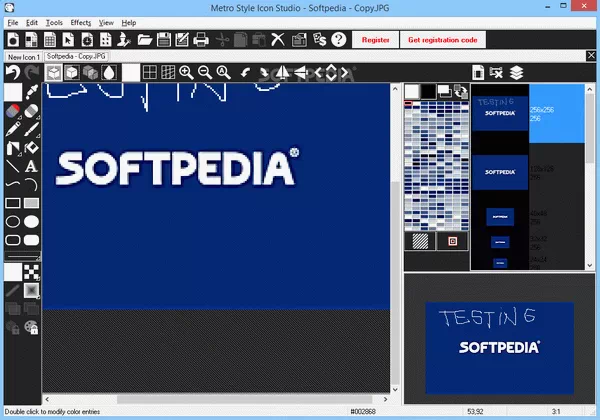Click the canvas horizontal scroll right arrow

385,399
